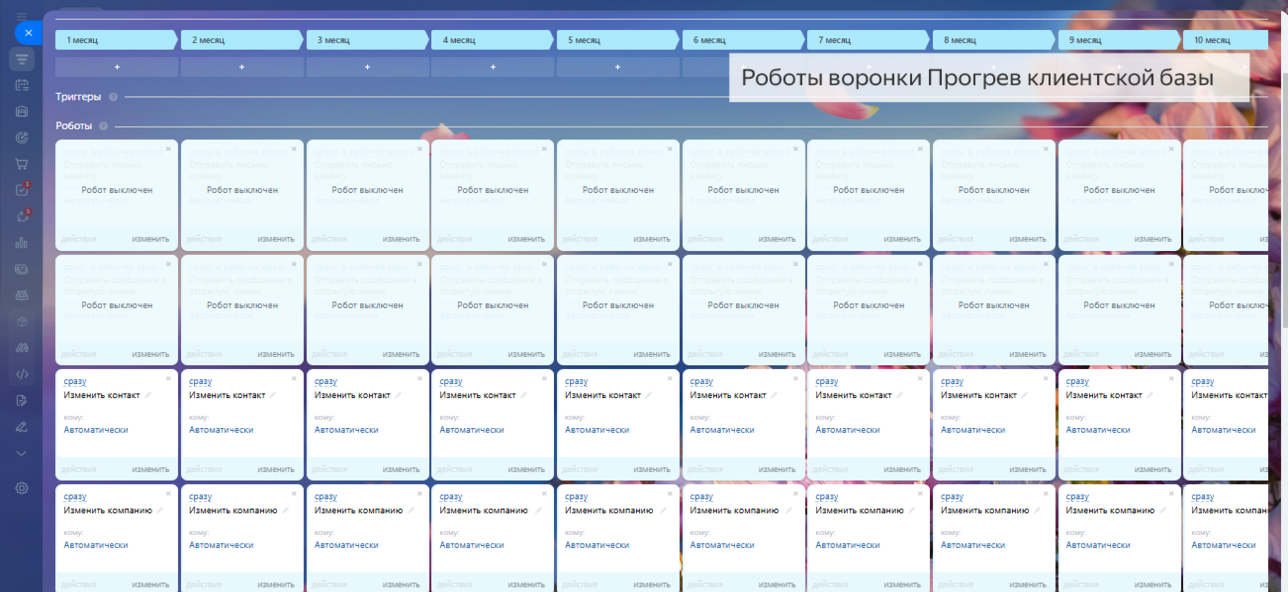Open сразу delay on Изменить компанию under 2 месяц
Image resolution: width=1288 pixels, height=592 pixels.
[201, 496]
